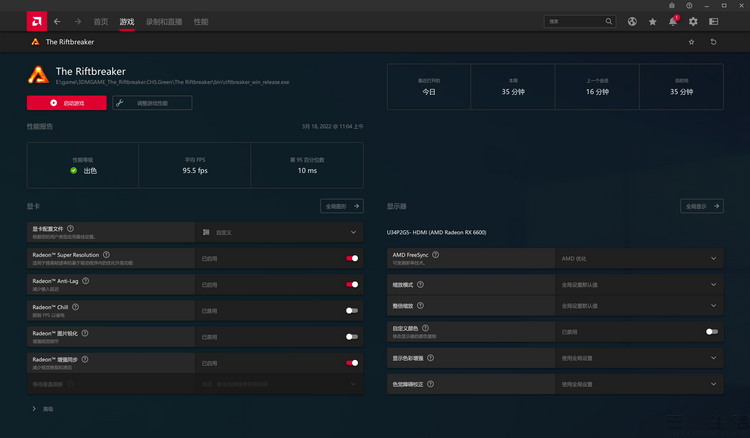Show help for Radeon 图片锐化
The image size is (750, 438).
(x=85, y=333)
